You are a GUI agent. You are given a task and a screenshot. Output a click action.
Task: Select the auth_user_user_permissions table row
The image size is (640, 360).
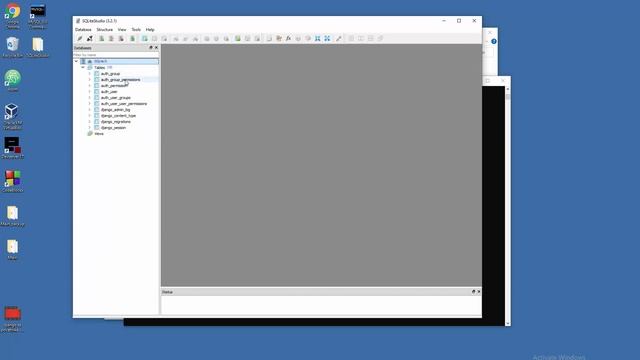[x=124, y=104]
